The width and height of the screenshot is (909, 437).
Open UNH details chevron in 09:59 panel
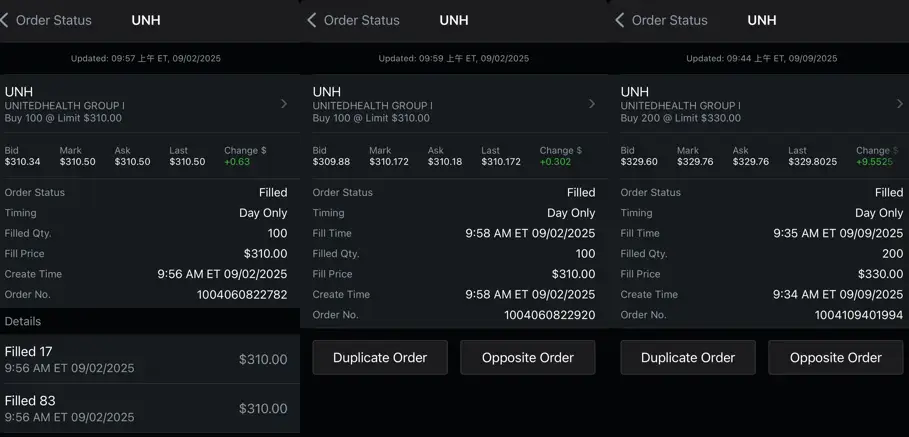tap(592, 104)
